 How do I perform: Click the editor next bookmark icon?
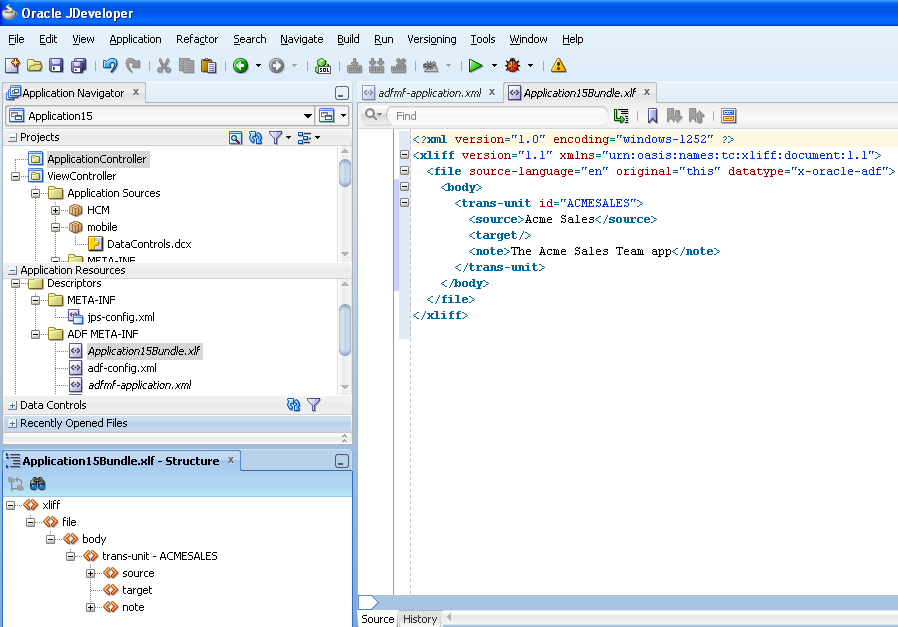(x=674, y=116)
